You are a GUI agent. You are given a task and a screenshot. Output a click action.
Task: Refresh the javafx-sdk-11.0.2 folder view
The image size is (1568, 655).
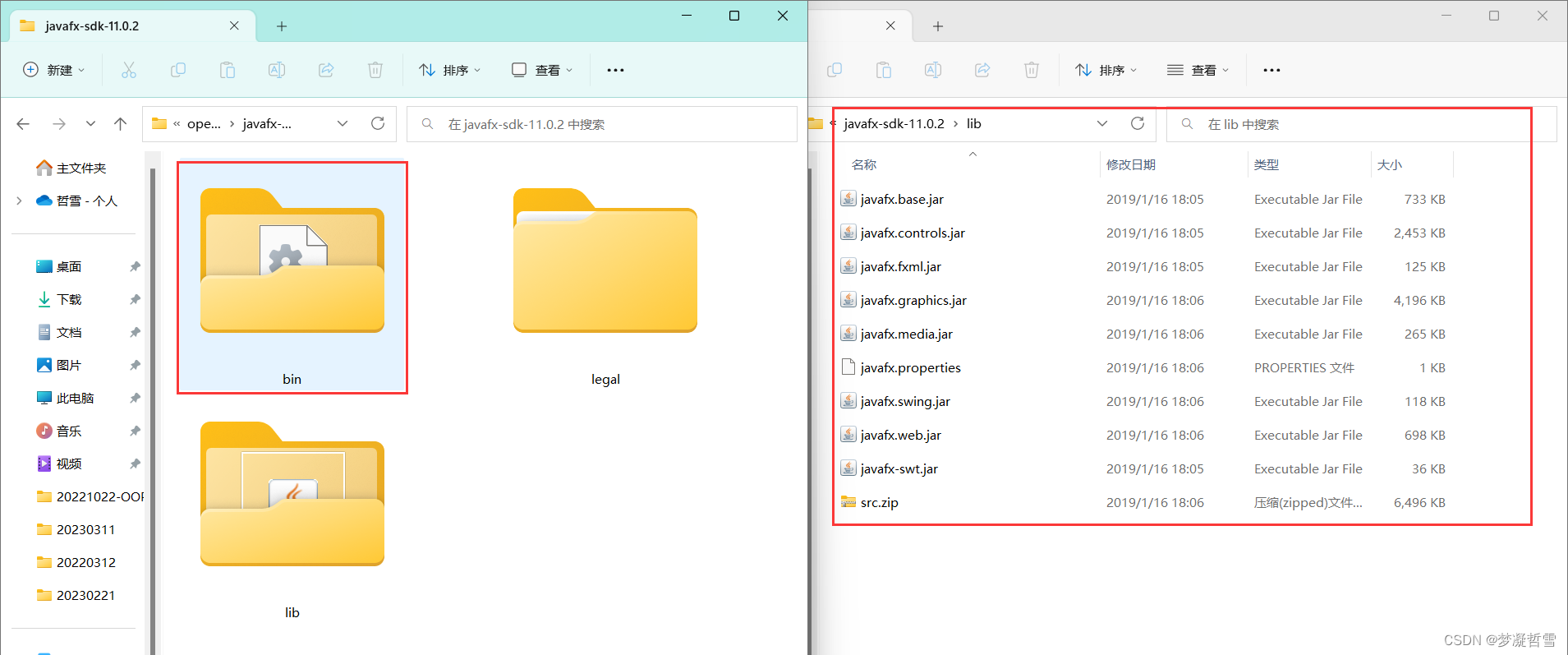(378, 123)
